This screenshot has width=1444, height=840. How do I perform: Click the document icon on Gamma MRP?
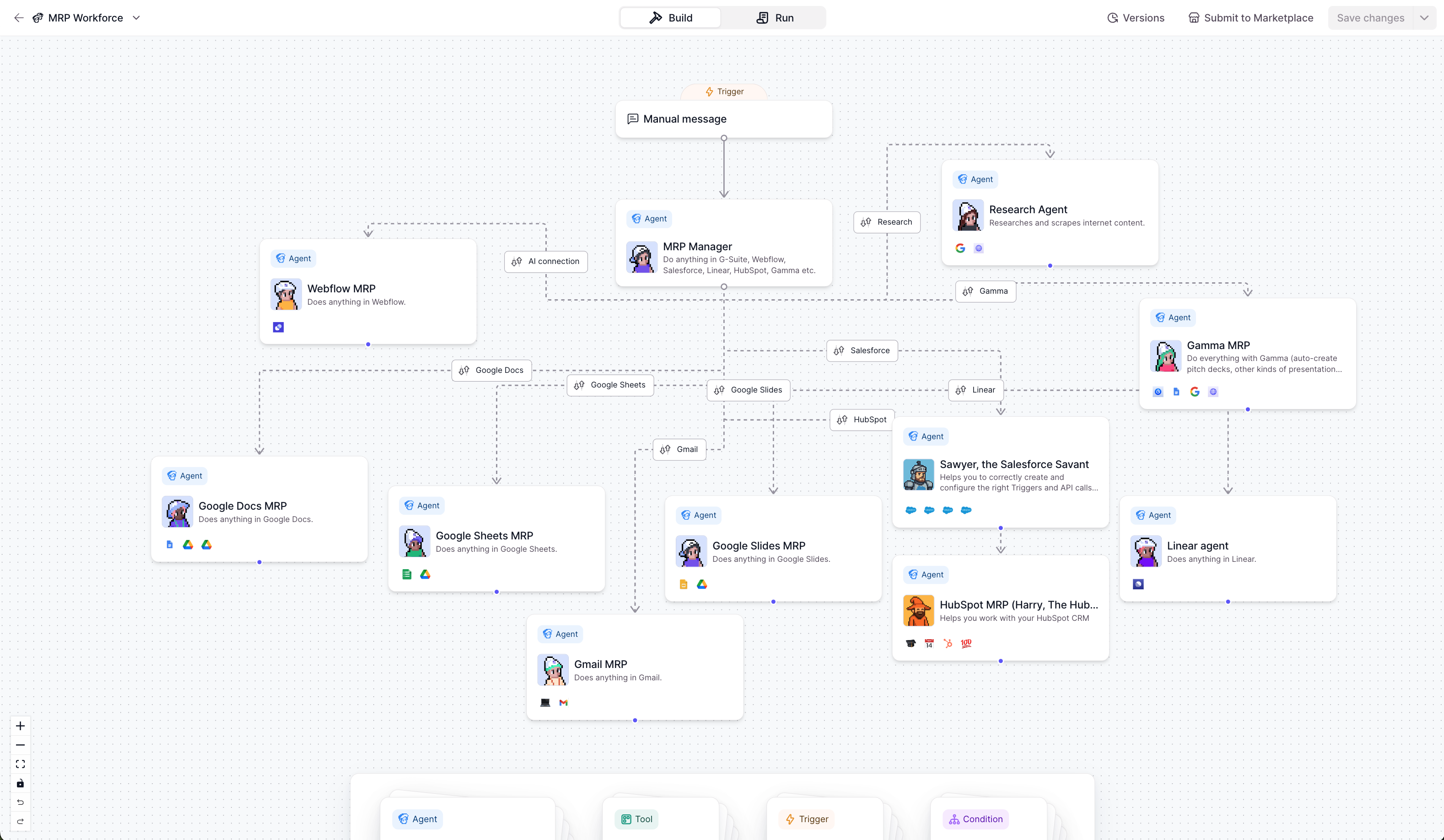tap(1176, 392)
